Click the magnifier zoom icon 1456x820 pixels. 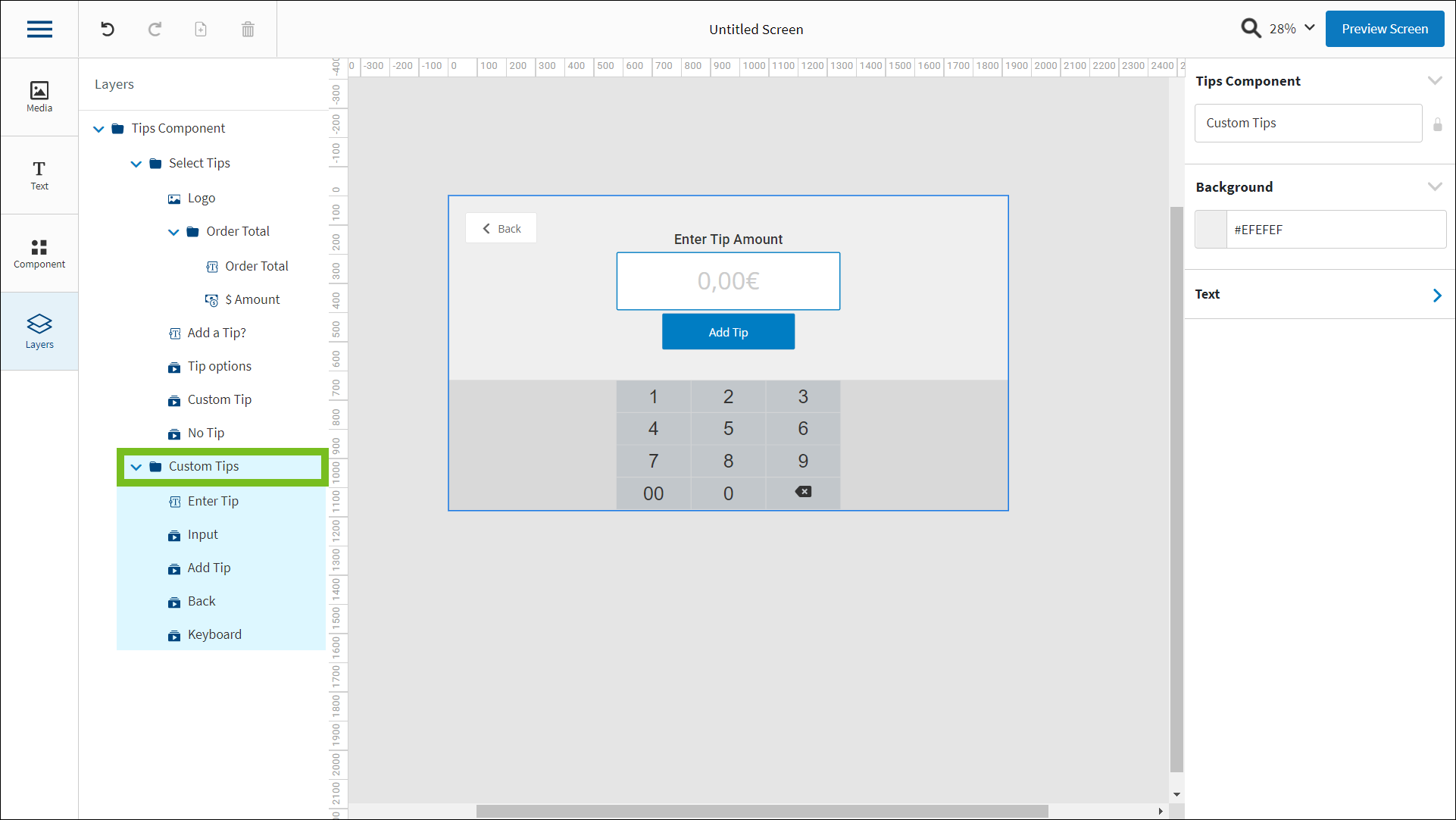point(1251,29)
